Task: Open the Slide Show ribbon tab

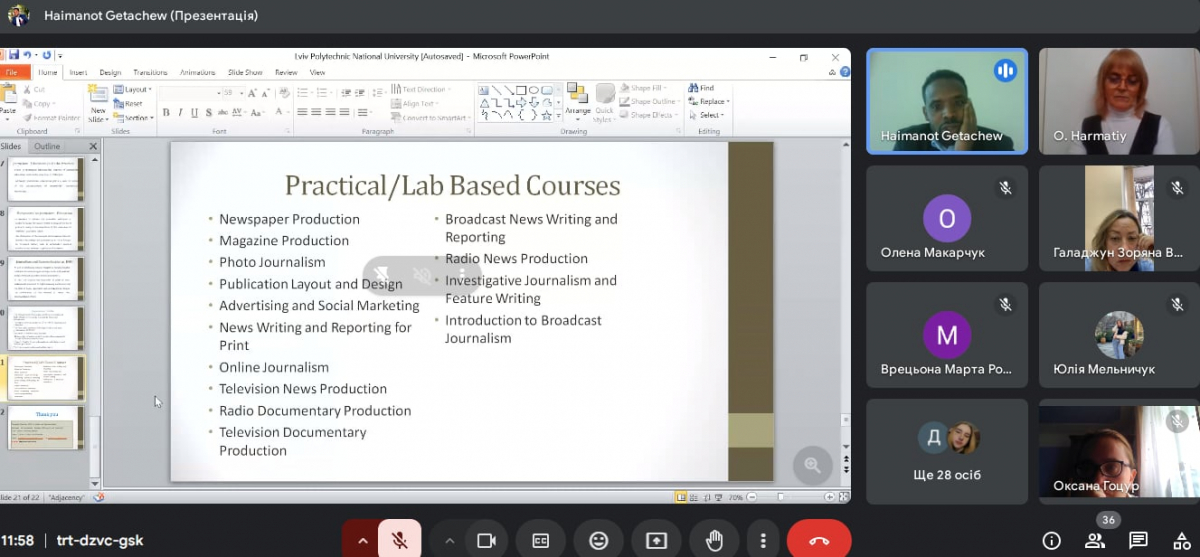Action: 245,72
